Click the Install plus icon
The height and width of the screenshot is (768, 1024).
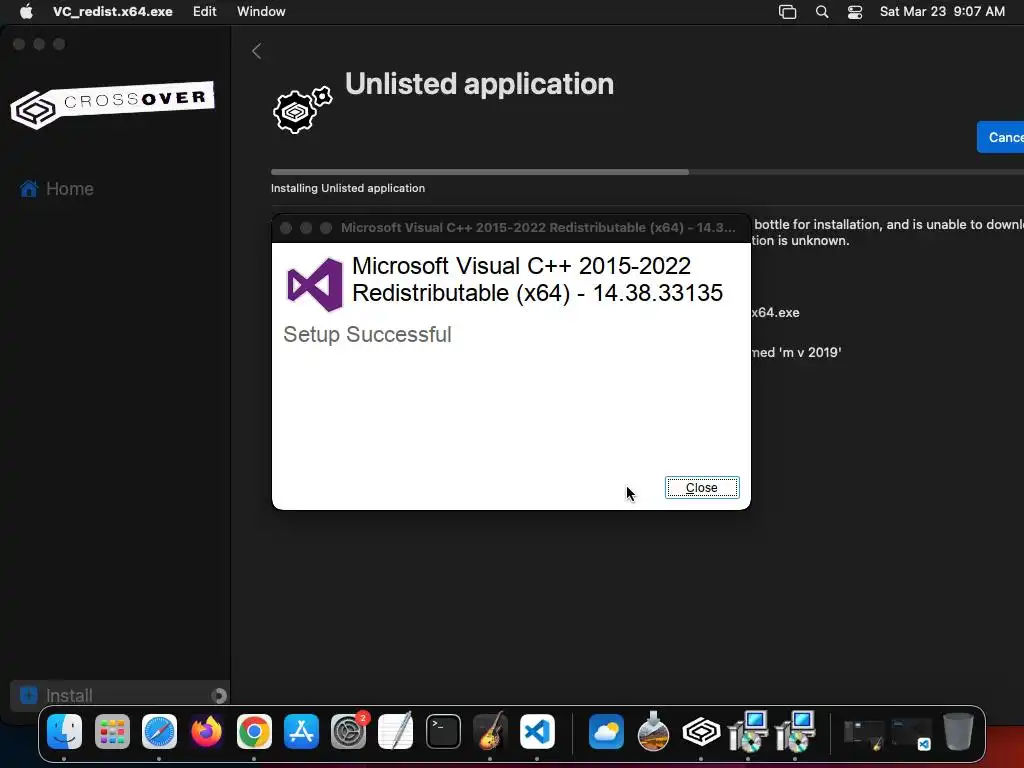[29, 696]
